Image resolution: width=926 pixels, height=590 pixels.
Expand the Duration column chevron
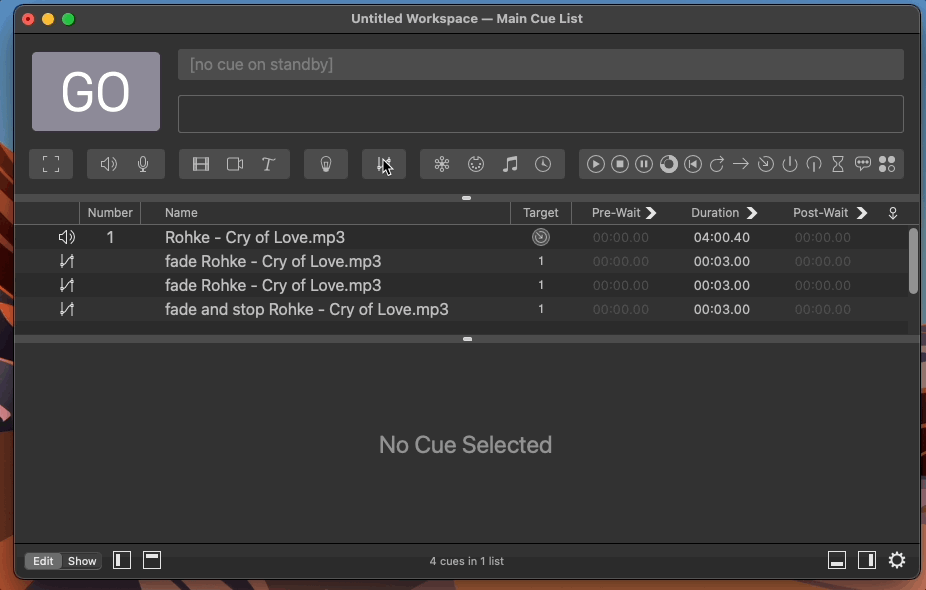[752, 213]
